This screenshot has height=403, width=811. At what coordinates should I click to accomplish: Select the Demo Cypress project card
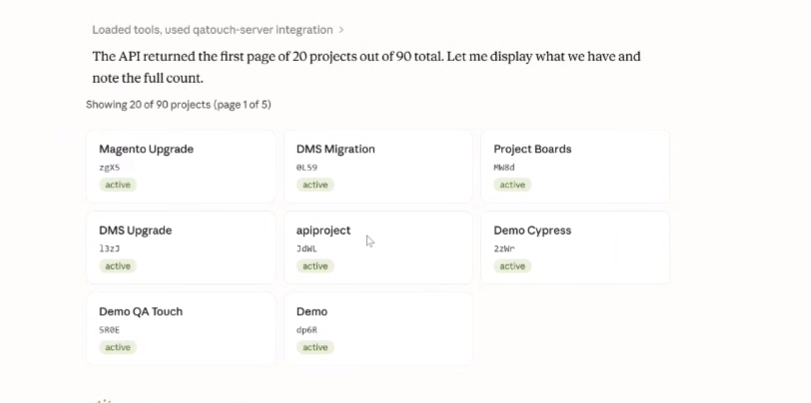[575, 247]
